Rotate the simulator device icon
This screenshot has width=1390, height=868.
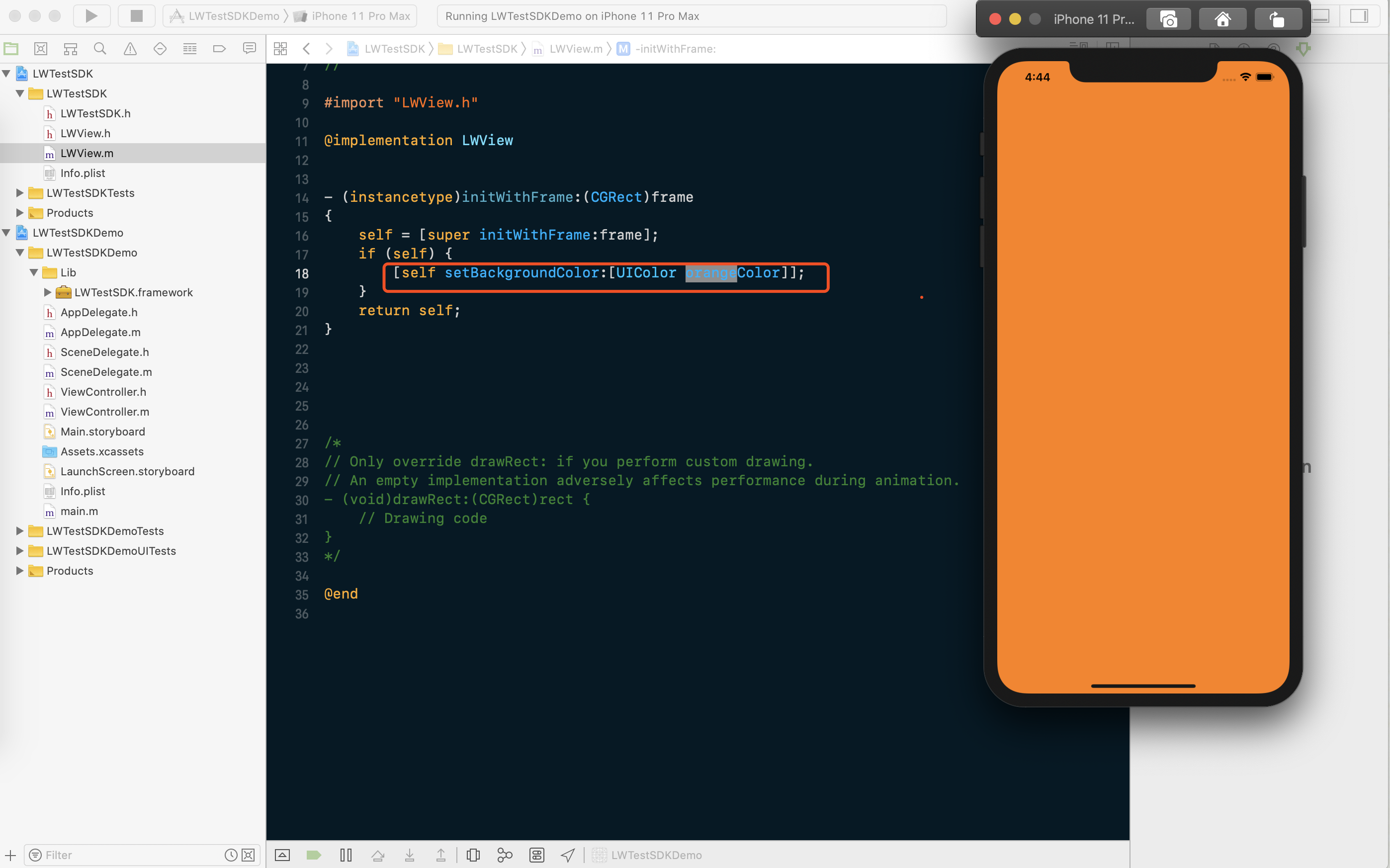click(x=1277, y=19)
